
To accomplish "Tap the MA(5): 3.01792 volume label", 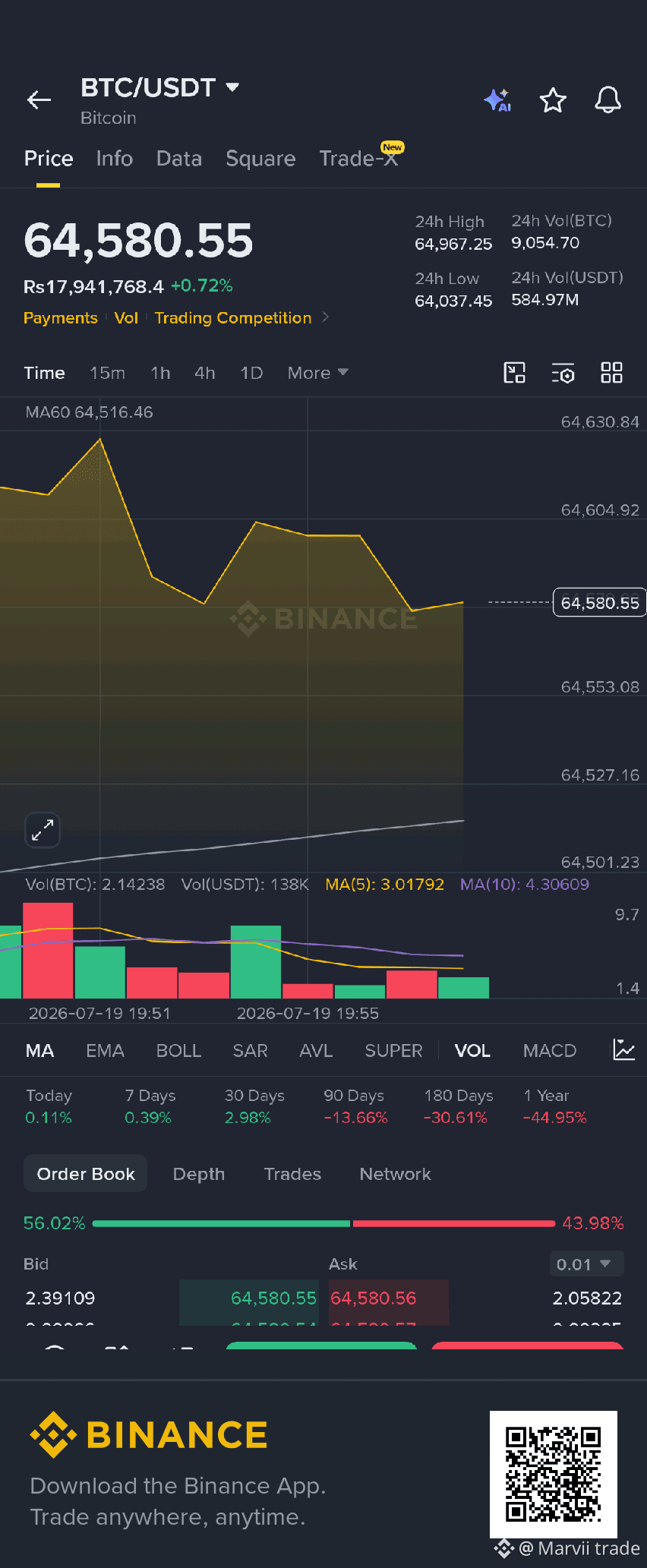I will click(x=384, y=884).
